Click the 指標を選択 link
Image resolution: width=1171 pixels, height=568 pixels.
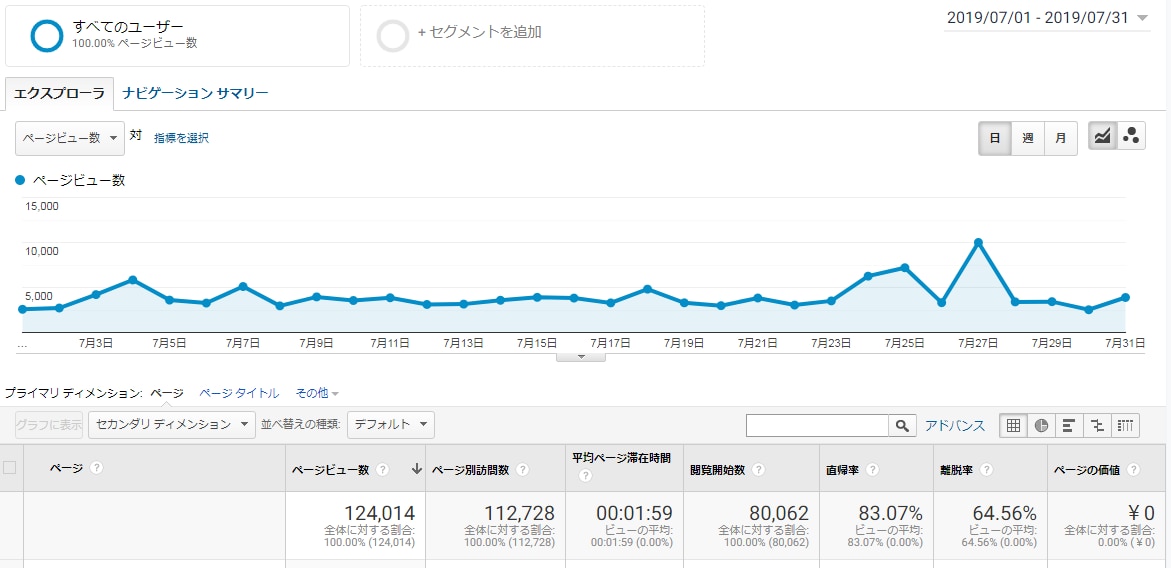click(x=181, y=138)
